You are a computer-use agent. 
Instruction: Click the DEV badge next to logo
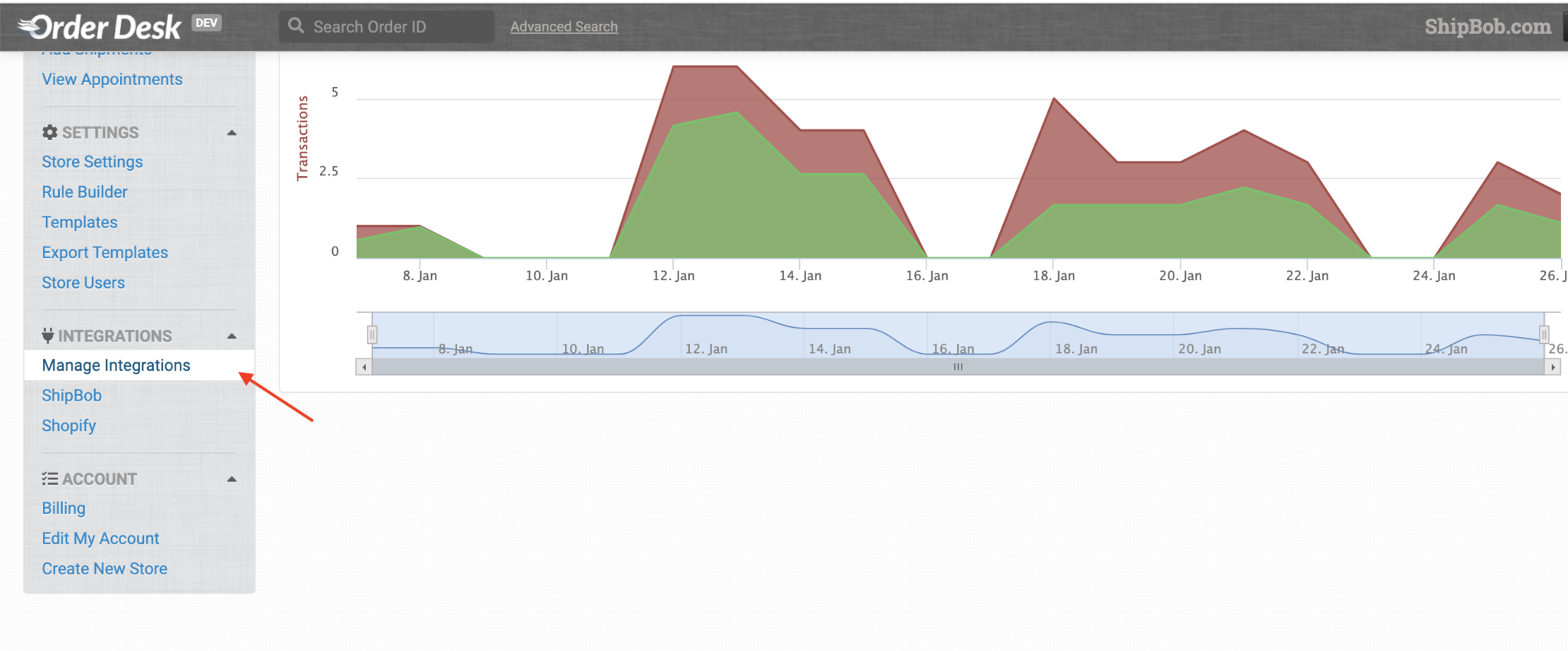[x=207, y=23]
